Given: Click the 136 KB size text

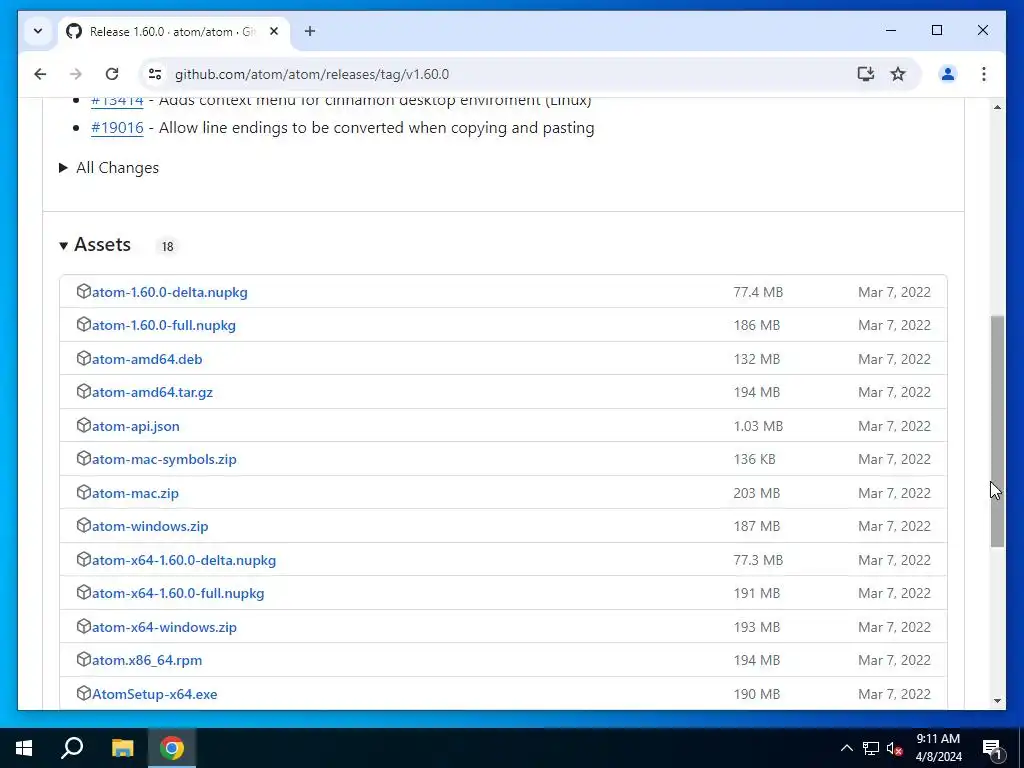Looking at the screenshot, I should coord(754,460).
